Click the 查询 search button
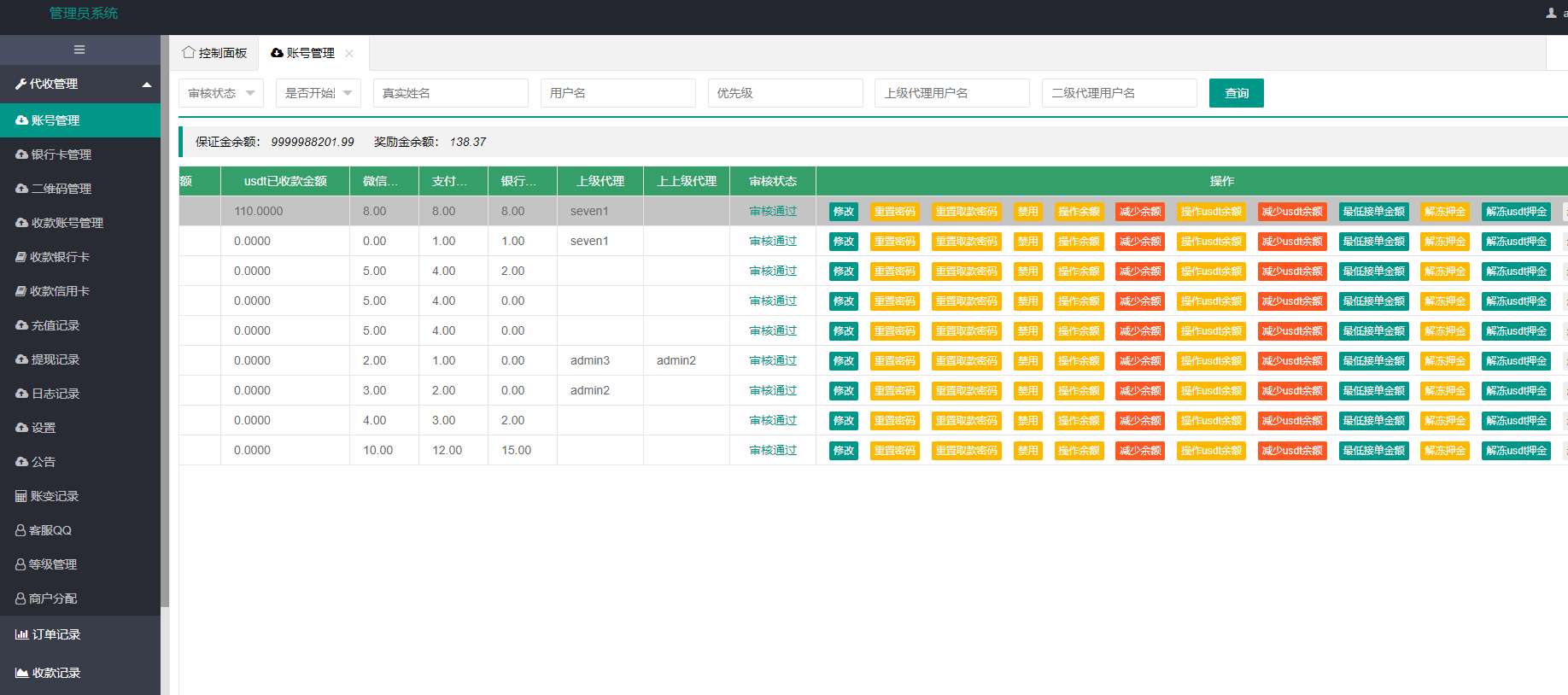 [x=1237, y=93]
